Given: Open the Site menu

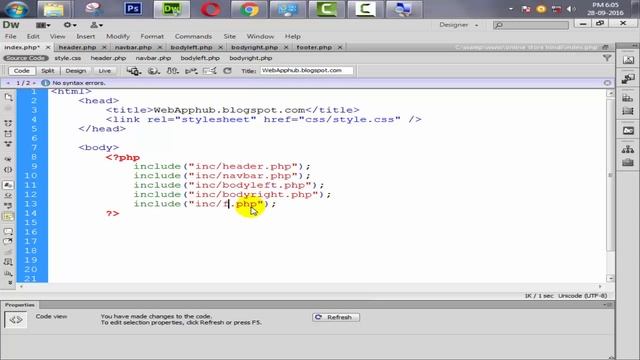Looking at the screenshot, I should click(x=229, y=36).
